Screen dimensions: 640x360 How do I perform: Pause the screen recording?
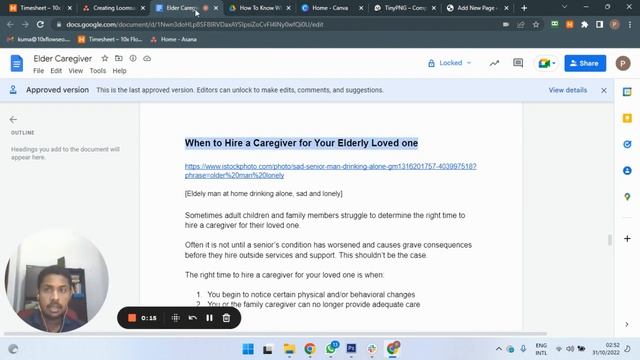pos(209,318)
